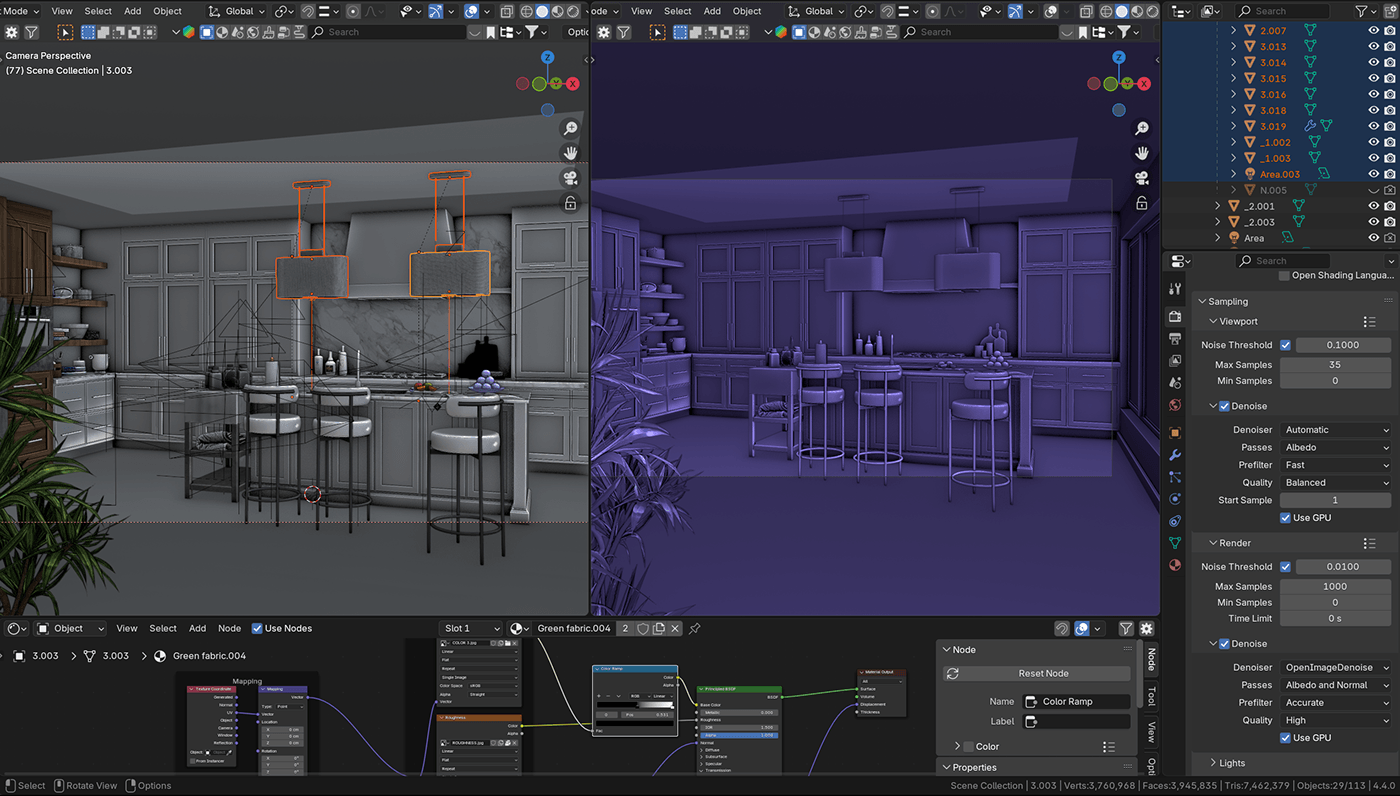The width and height of the screenshot is (1400, 796).
Task: Uncheck Viewport Noise Threshold checkbox
Action: pos(1285,345)
